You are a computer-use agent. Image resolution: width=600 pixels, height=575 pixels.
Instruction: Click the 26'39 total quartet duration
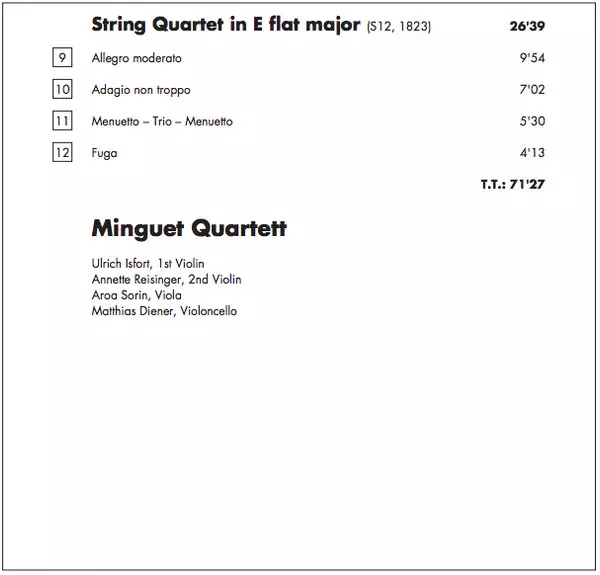(527, 27)
